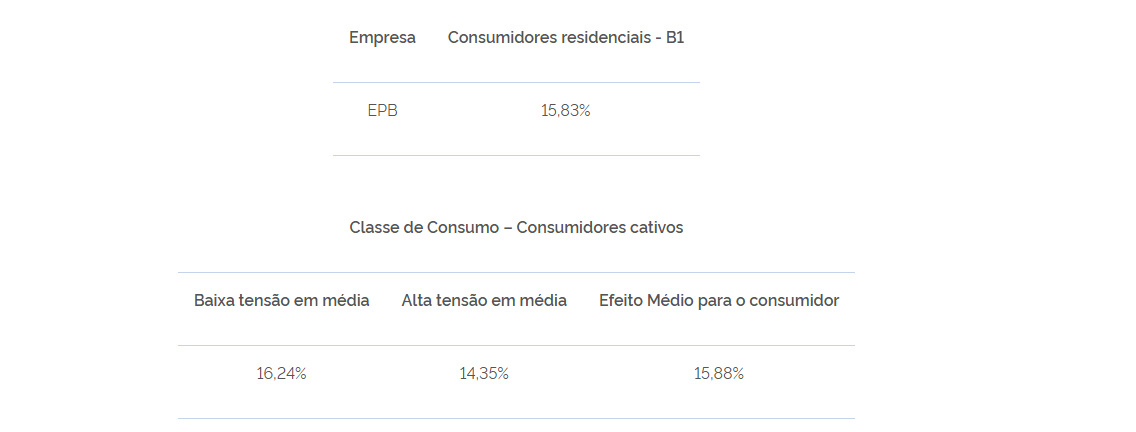Click the Alta tensão em média header
The image size is (1136, 432).
click(484, 300)
